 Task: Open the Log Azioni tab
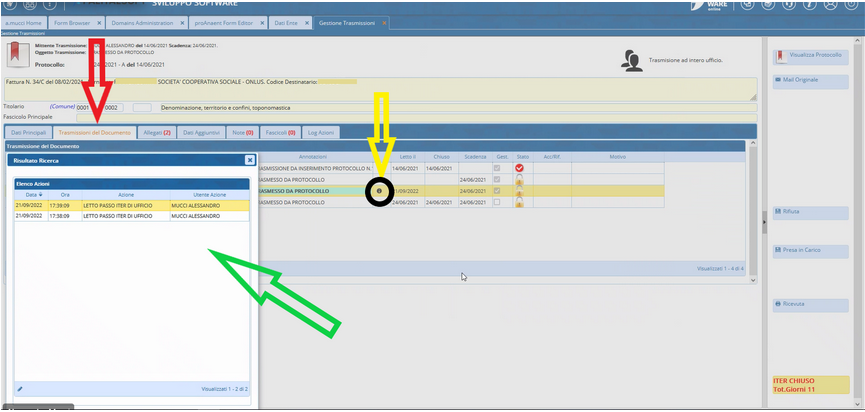(321, 132)
